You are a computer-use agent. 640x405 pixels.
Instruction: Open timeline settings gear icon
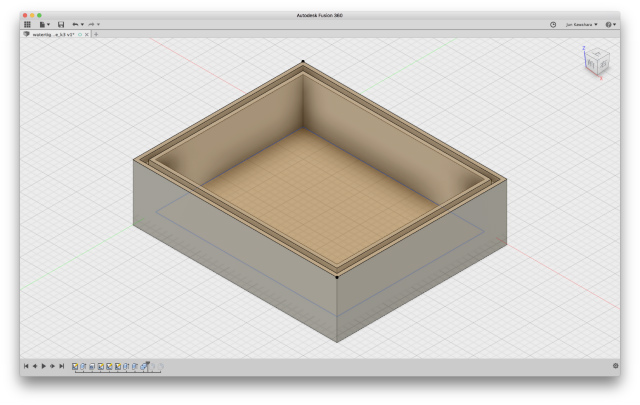[x=616, y=366]
